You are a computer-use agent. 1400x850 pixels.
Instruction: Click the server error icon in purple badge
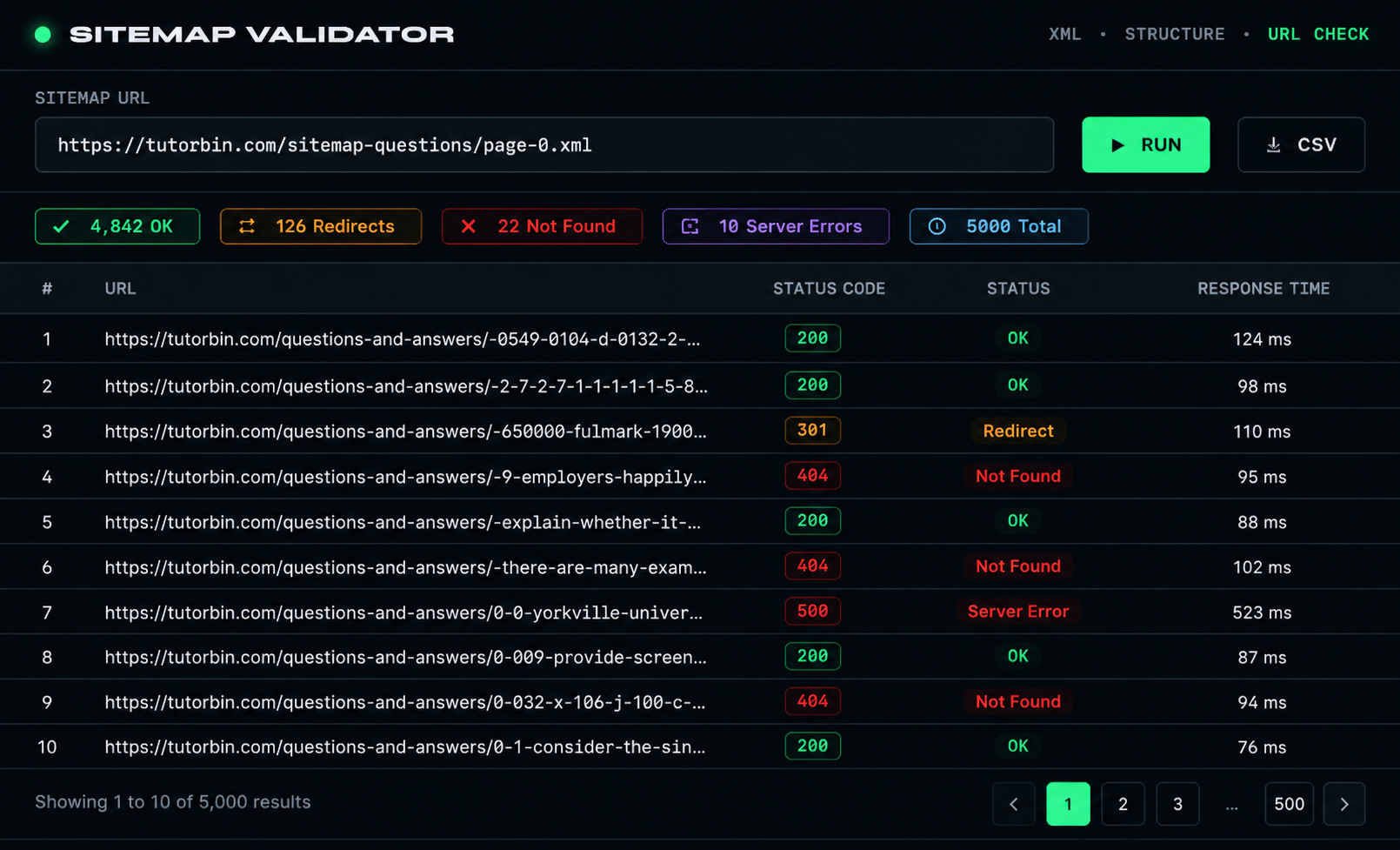tap(690, 226)
